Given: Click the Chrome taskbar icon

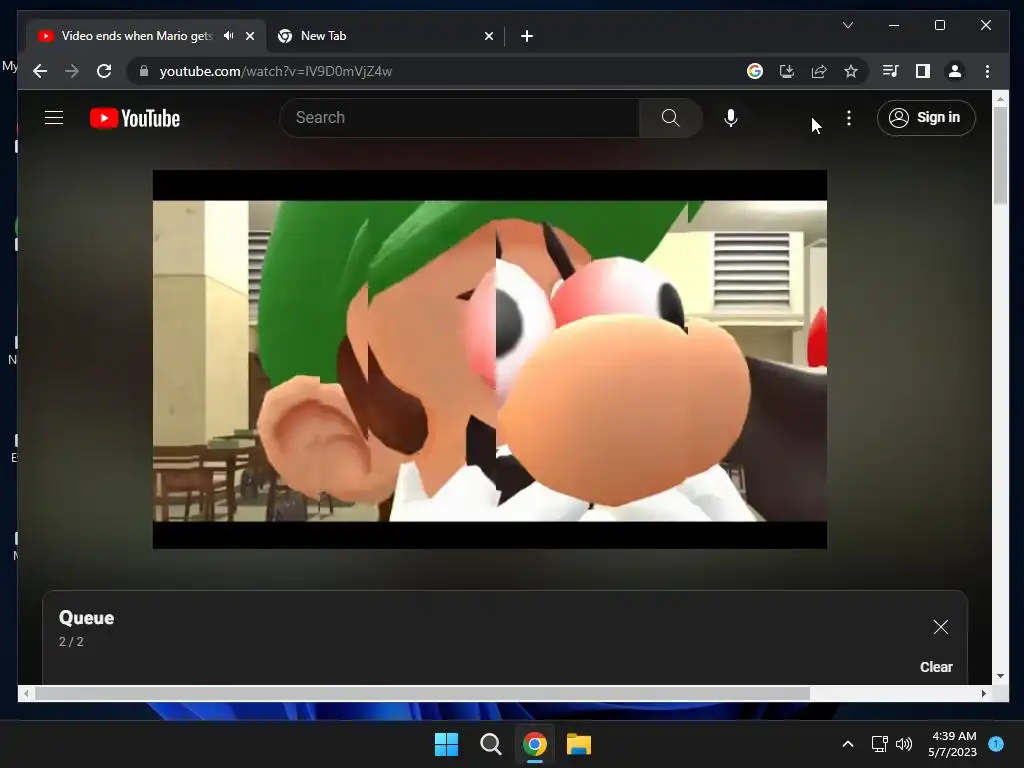Looking at the screenshot, I should point(534,744).
